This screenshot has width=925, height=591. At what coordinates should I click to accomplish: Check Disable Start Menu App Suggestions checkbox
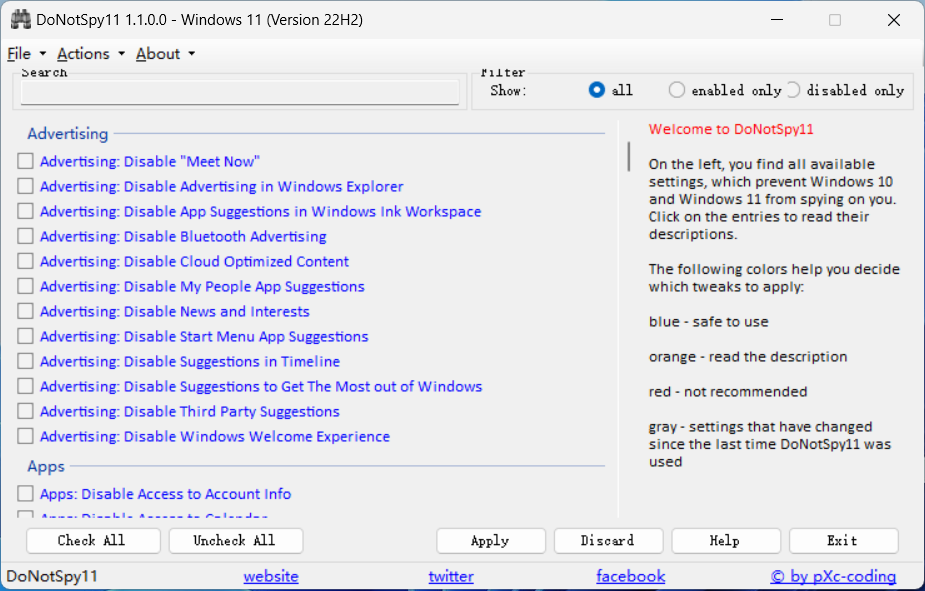25,336
